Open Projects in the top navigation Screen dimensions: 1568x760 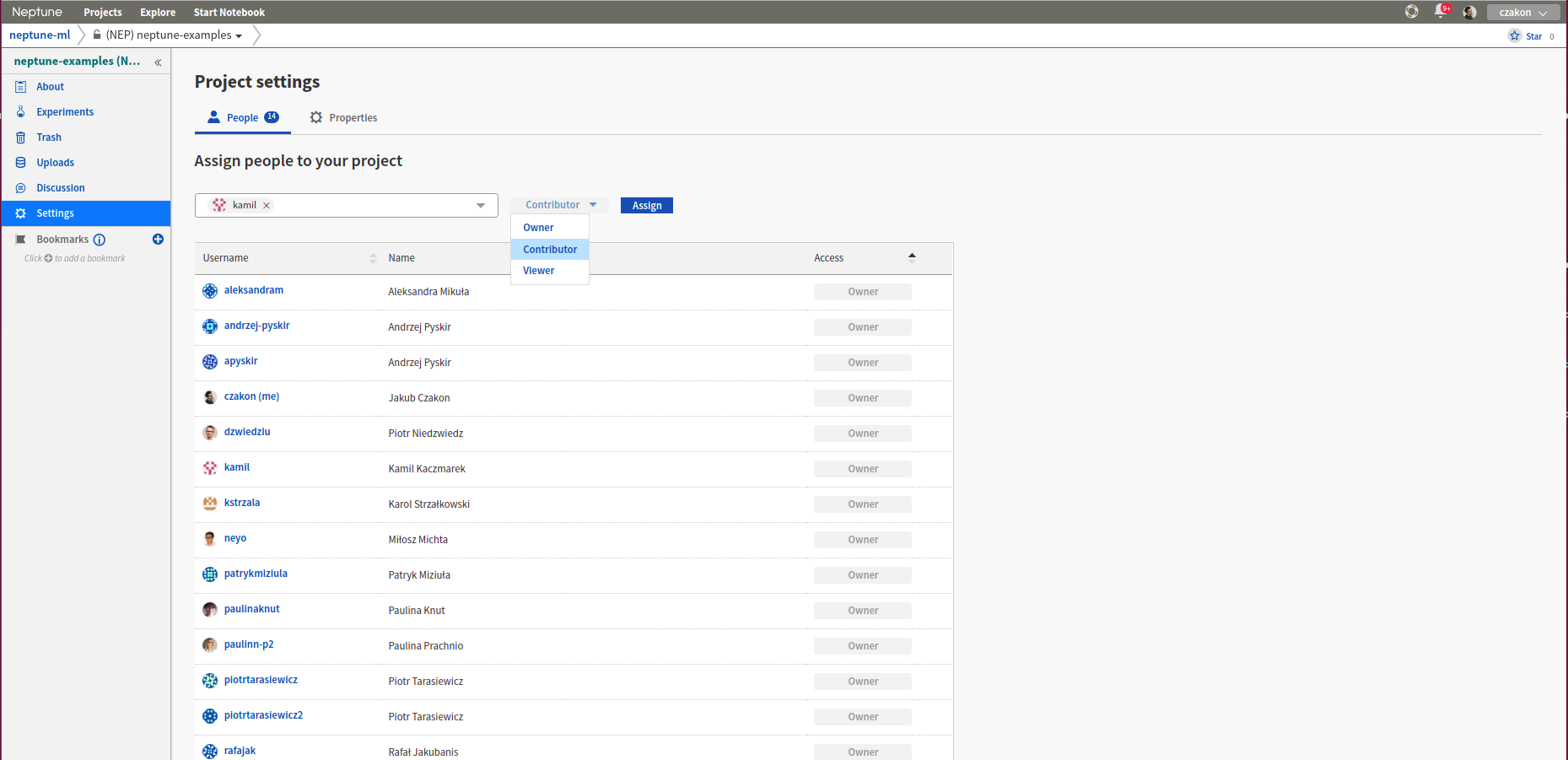103,13
